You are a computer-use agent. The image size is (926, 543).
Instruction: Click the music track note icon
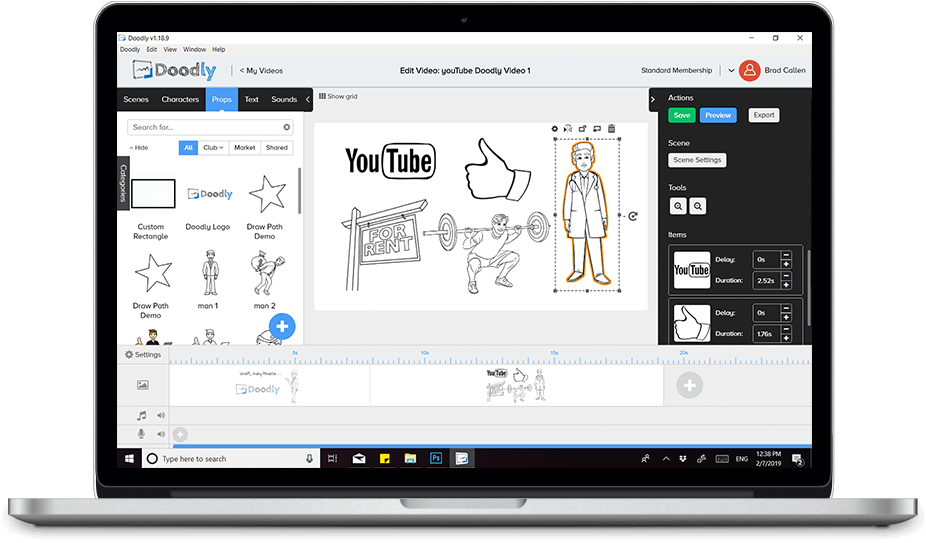pyautogui.click(x=142, y=415)
